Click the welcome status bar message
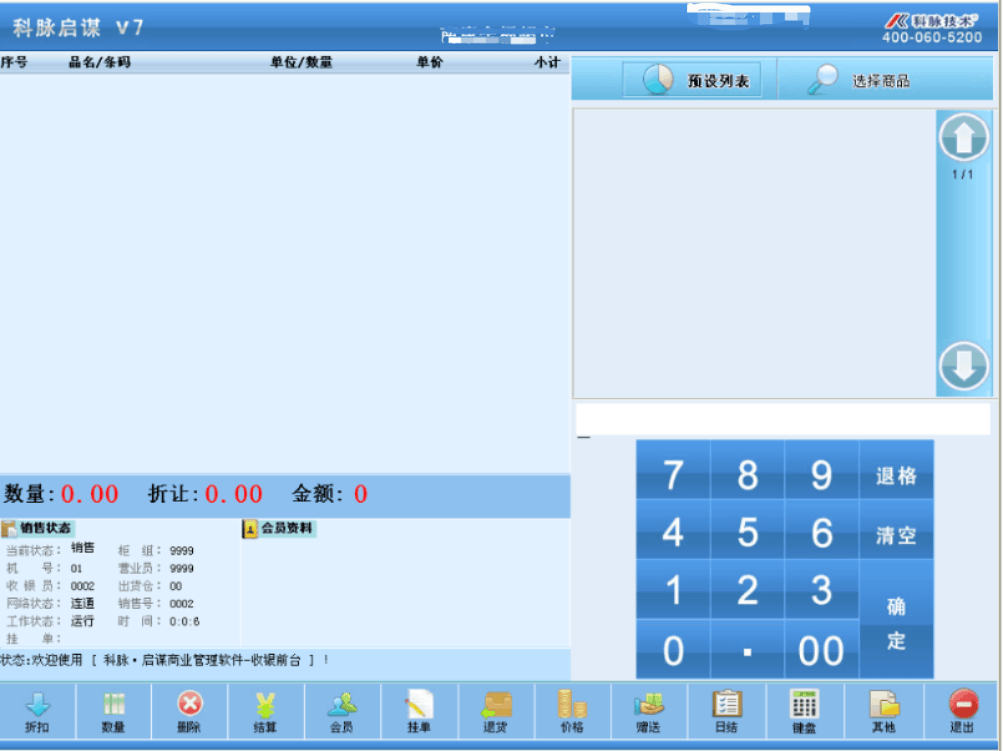The image size is (1003, 751). [x=165, y=660]
